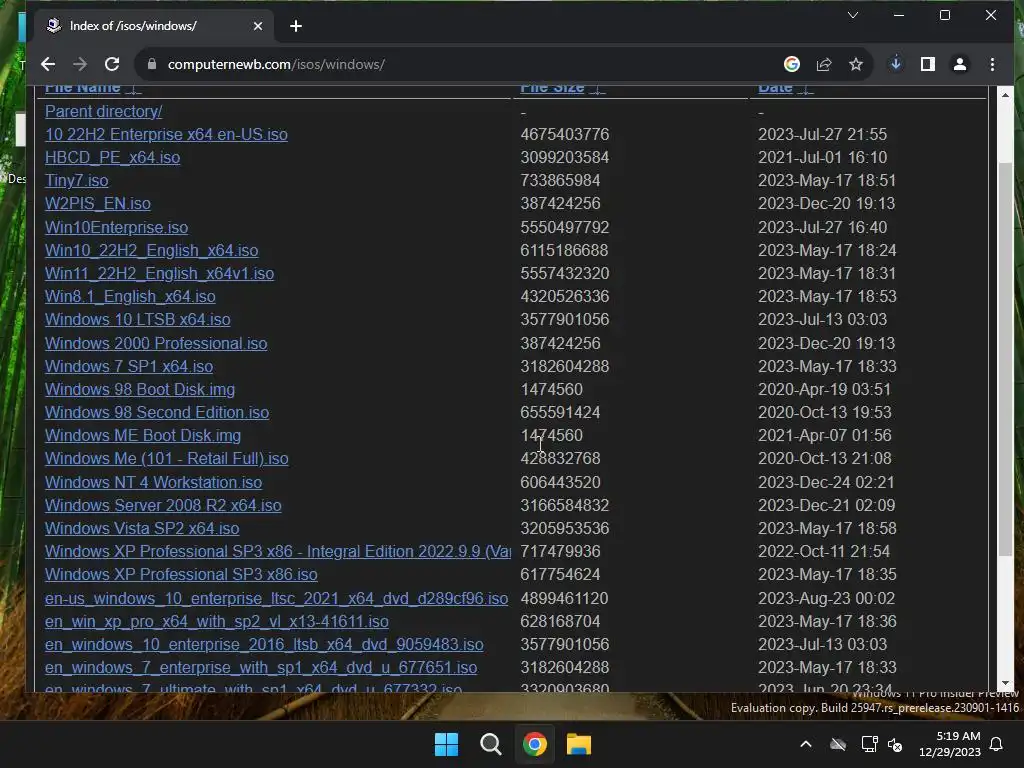Download Win11_22H2_English_x64v1.iso
The width and height of the screenshot is (1024, 768).
click(x=159, y=273)
